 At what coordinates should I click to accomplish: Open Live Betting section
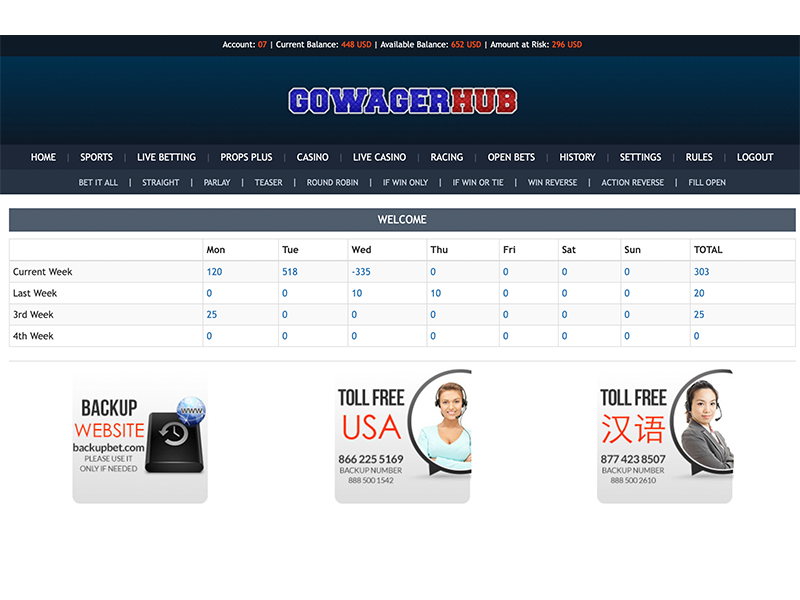166,157
